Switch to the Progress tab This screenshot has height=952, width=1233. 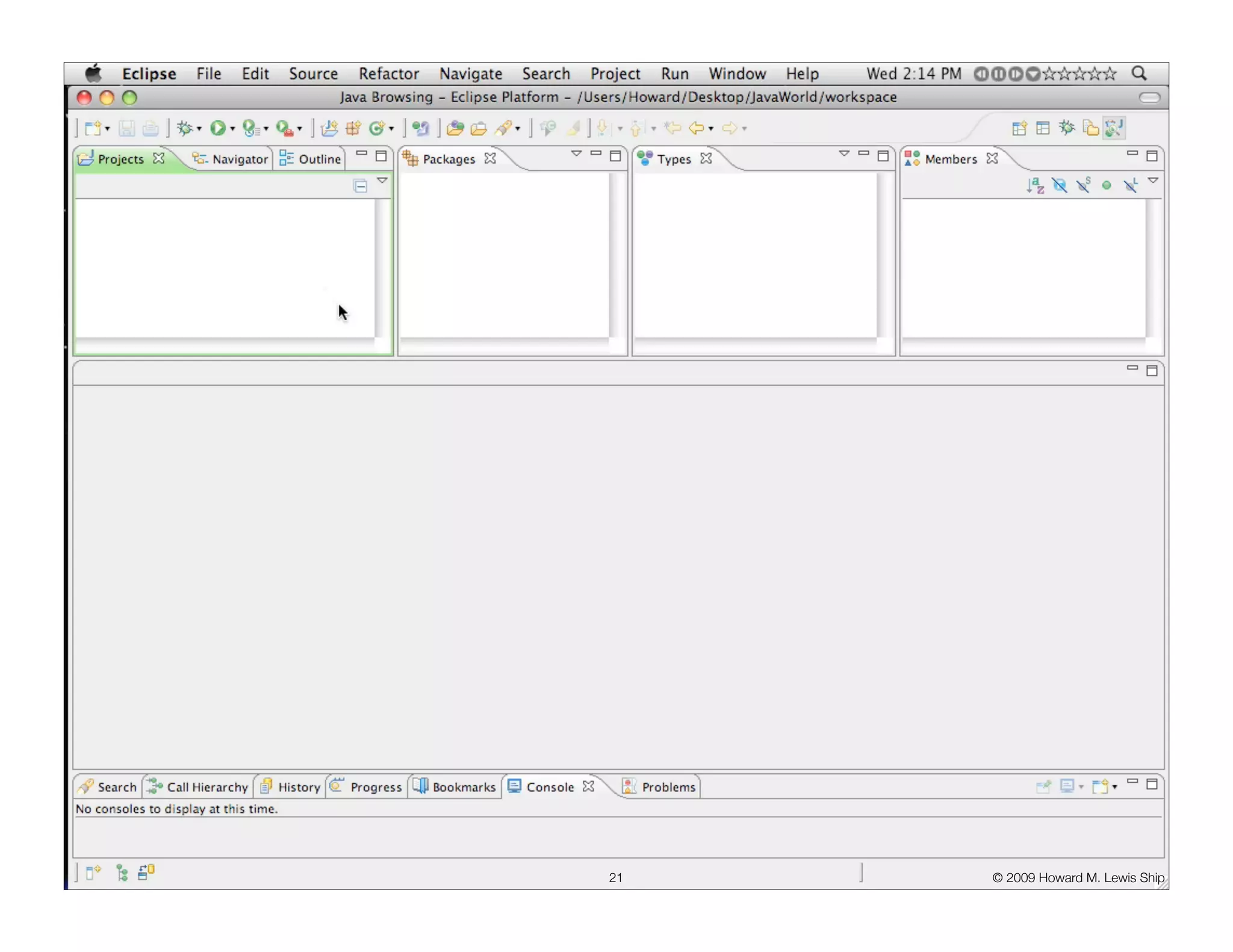[x=366, y=787]
